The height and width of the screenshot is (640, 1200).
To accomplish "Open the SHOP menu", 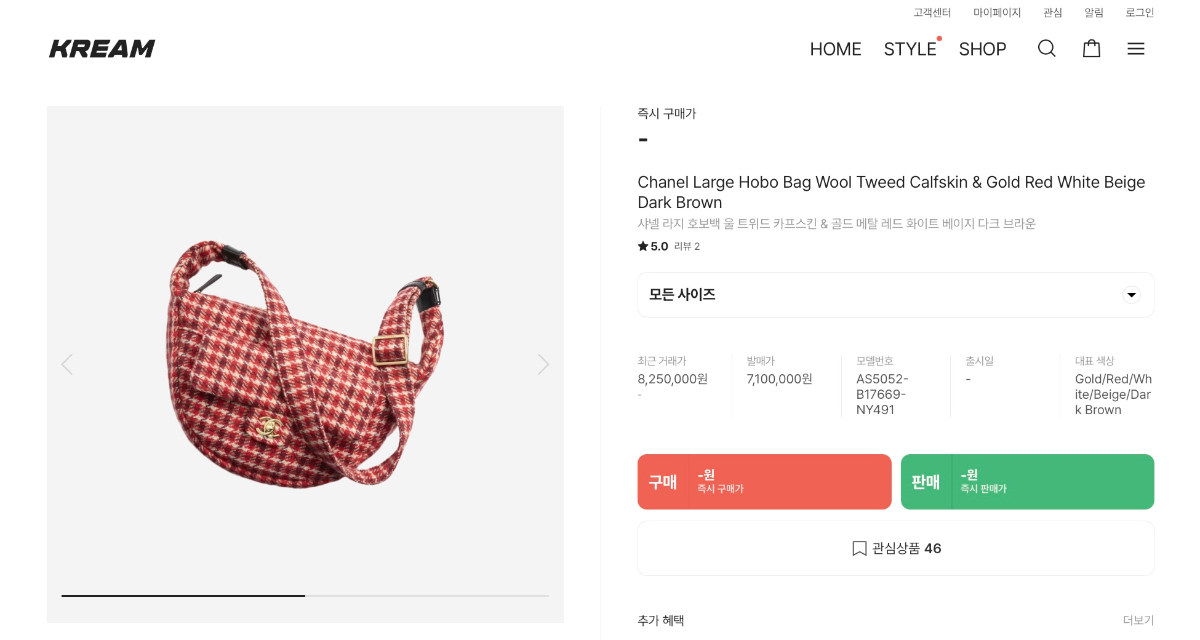I will (982, 49).
